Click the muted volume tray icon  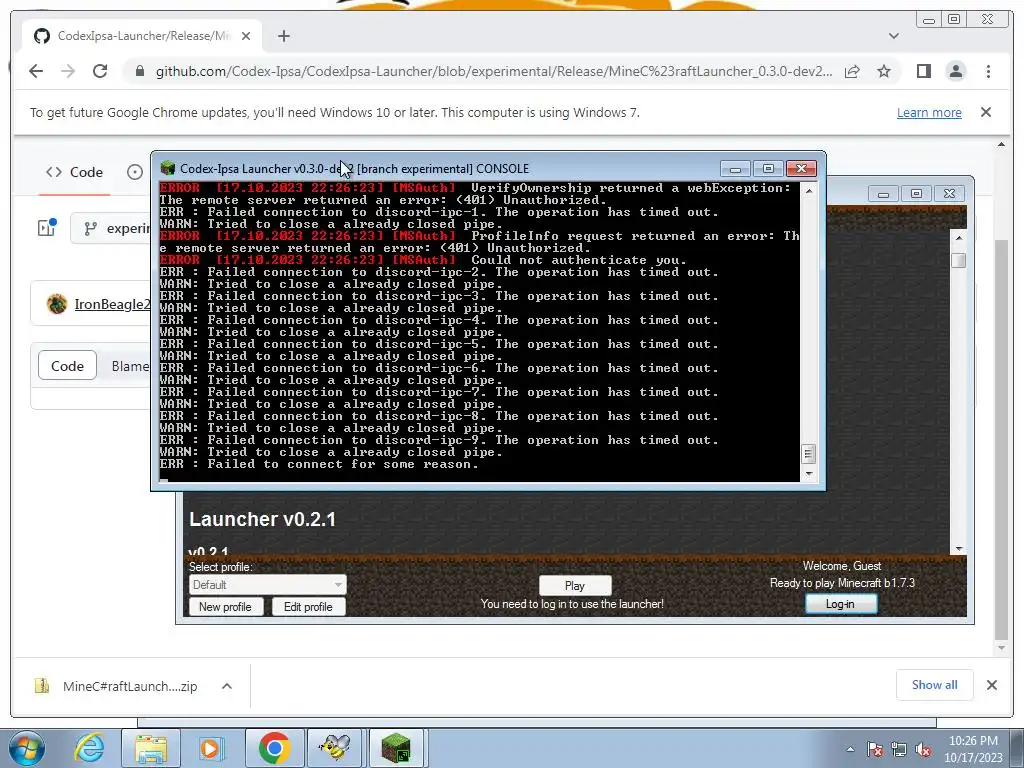click(923, 749)
